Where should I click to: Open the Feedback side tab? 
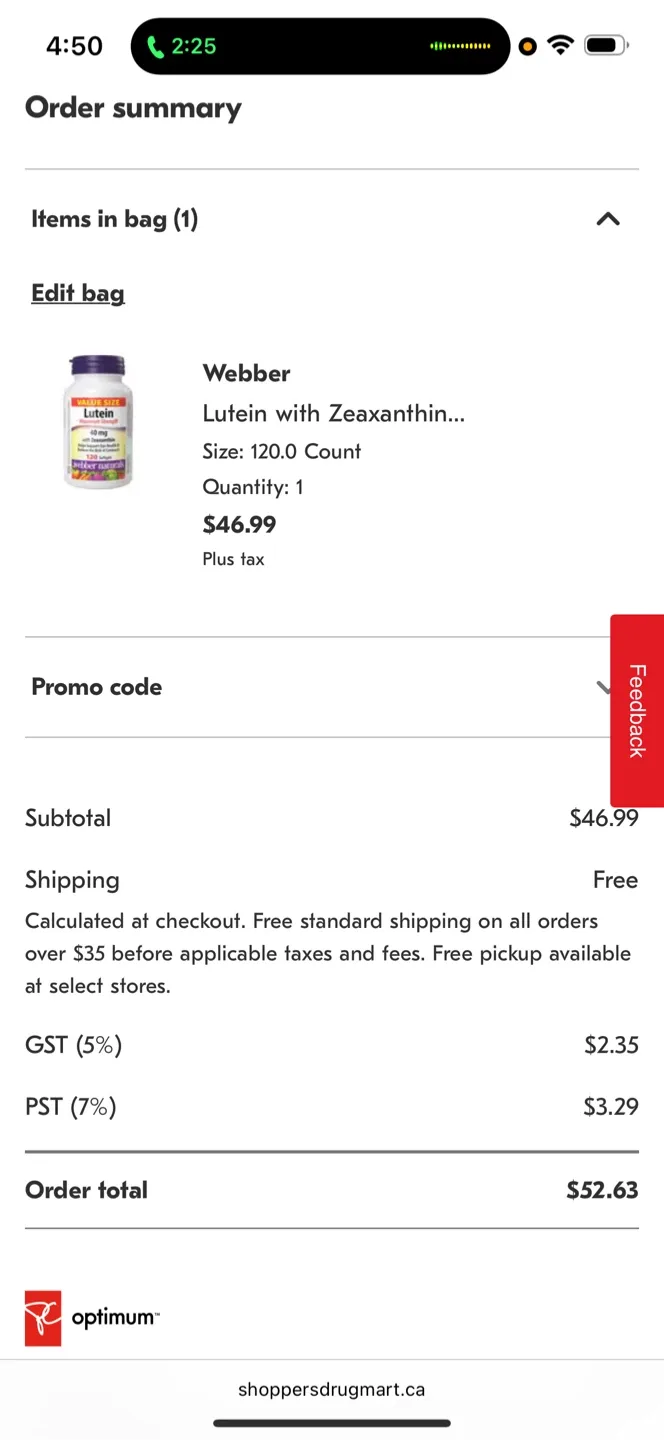click(x=637, y=710)
